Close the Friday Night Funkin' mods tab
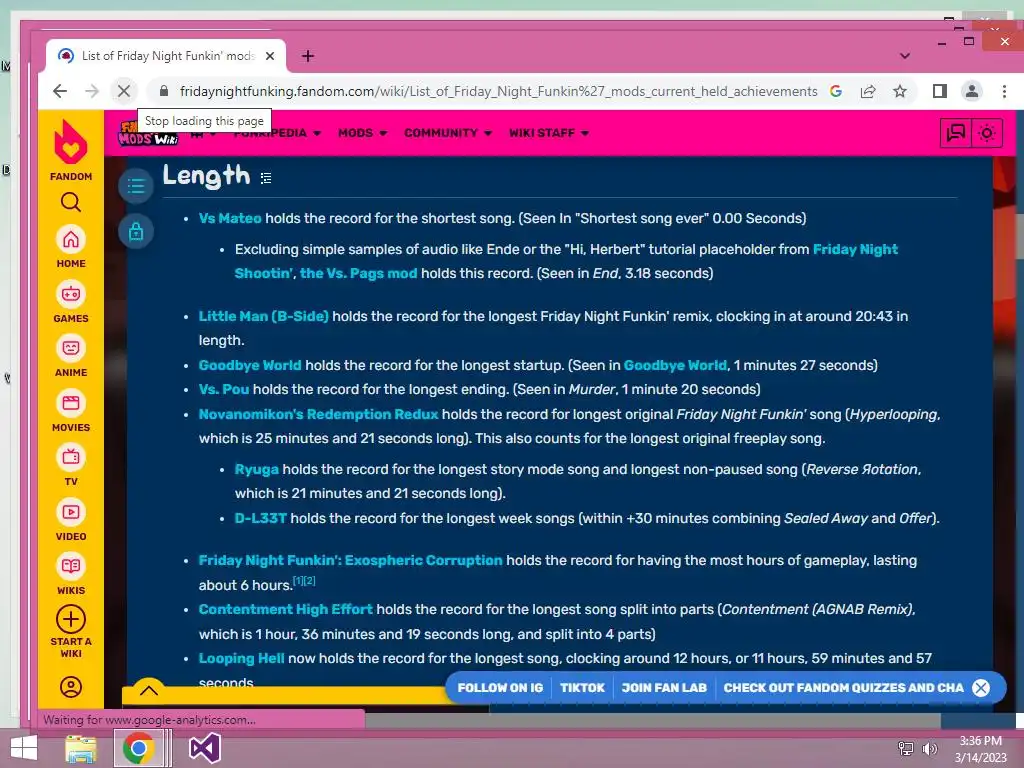 [x=270, y=56]
